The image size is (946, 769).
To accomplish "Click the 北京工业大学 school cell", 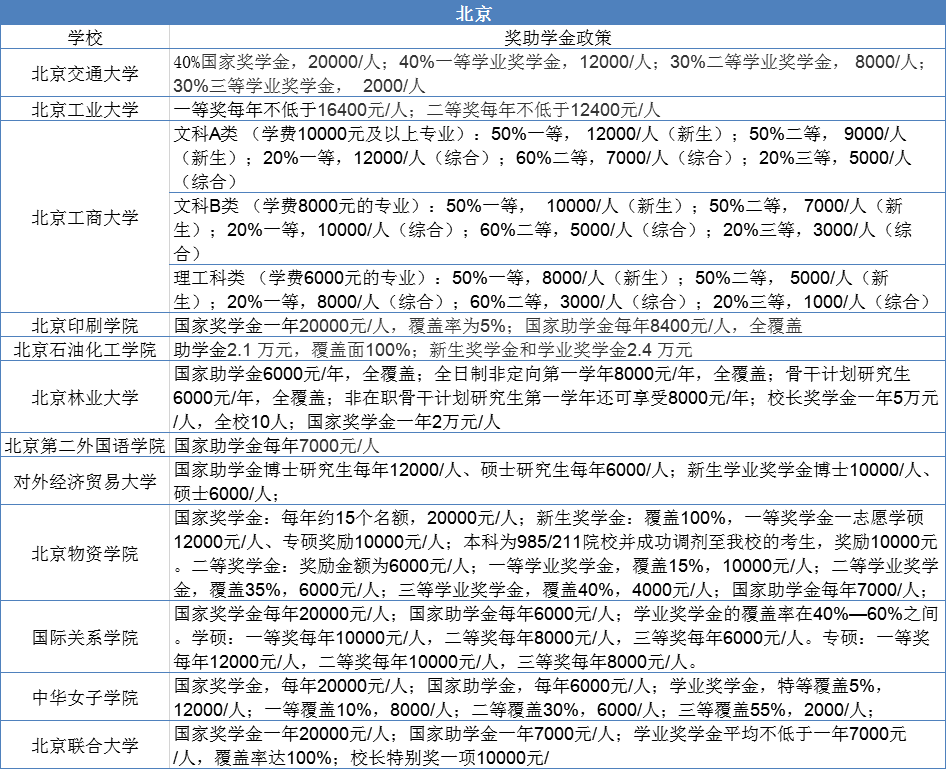I will pyautogui.click(x=84, y=109).
